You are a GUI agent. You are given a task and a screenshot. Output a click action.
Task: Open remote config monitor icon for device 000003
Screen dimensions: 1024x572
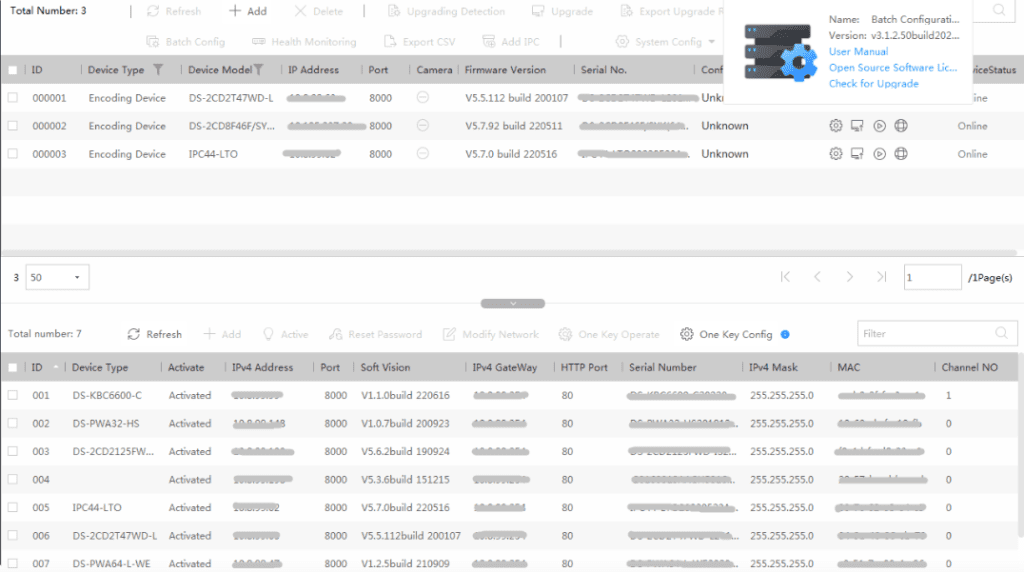tap(857, 154)
